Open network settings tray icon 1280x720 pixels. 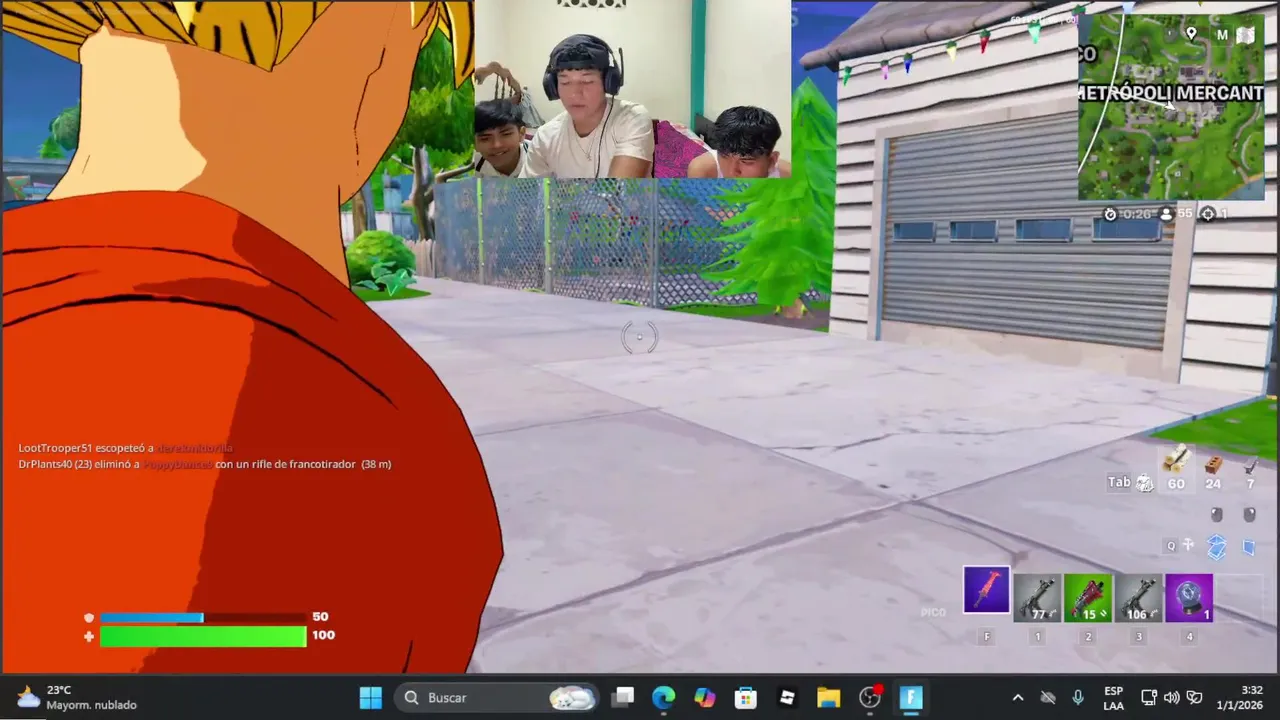(1149, 698)
